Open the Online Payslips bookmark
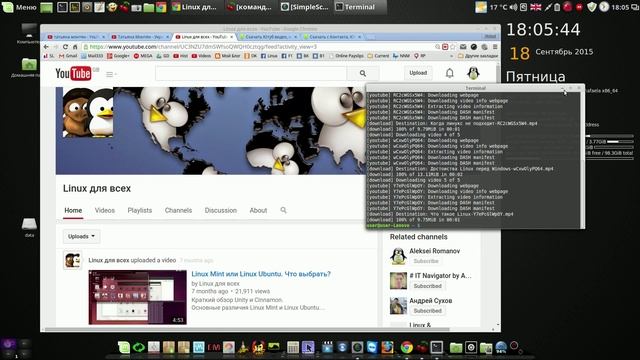Image resolution: width=640 pixels, height=360 pixels. coord(346,56)
